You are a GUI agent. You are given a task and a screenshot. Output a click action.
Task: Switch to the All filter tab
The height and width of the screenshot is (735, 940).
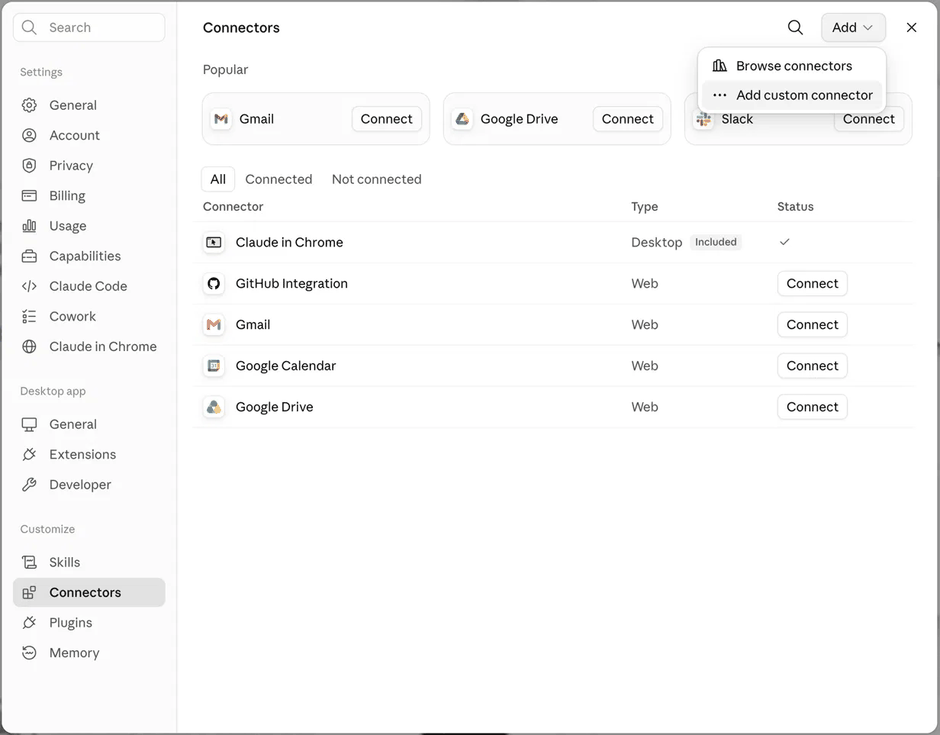218,179
